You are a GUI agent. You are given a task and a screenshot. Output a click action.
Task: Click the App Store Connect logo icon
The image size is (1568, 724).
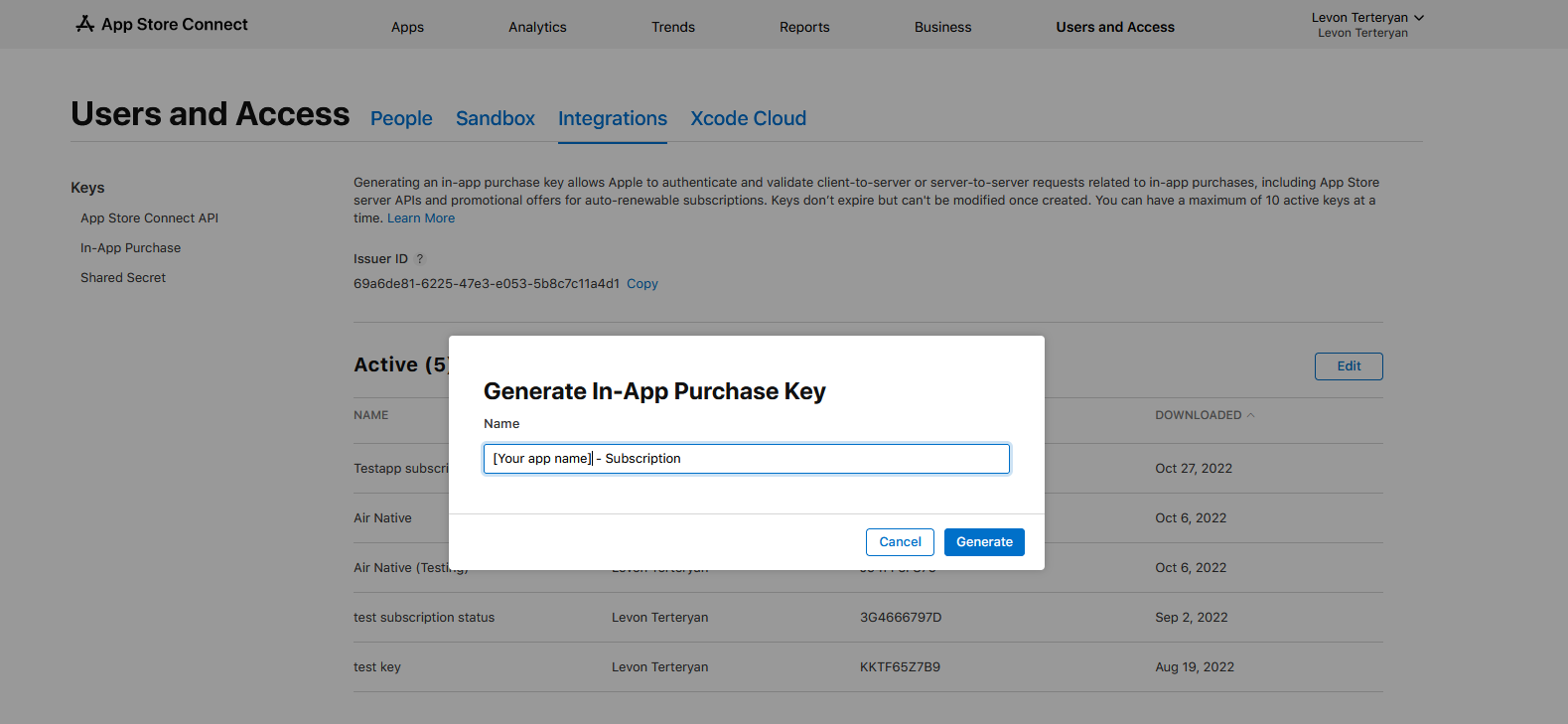pos(85,24)
